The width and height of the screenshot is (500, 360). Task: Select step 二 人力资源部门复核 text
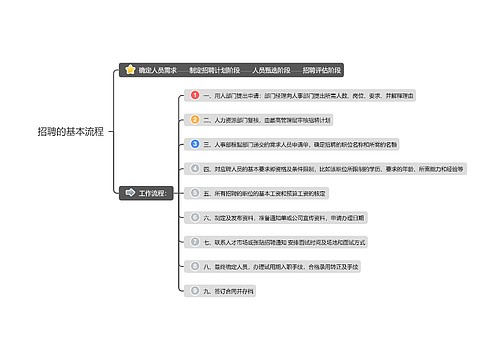point(267,120)
